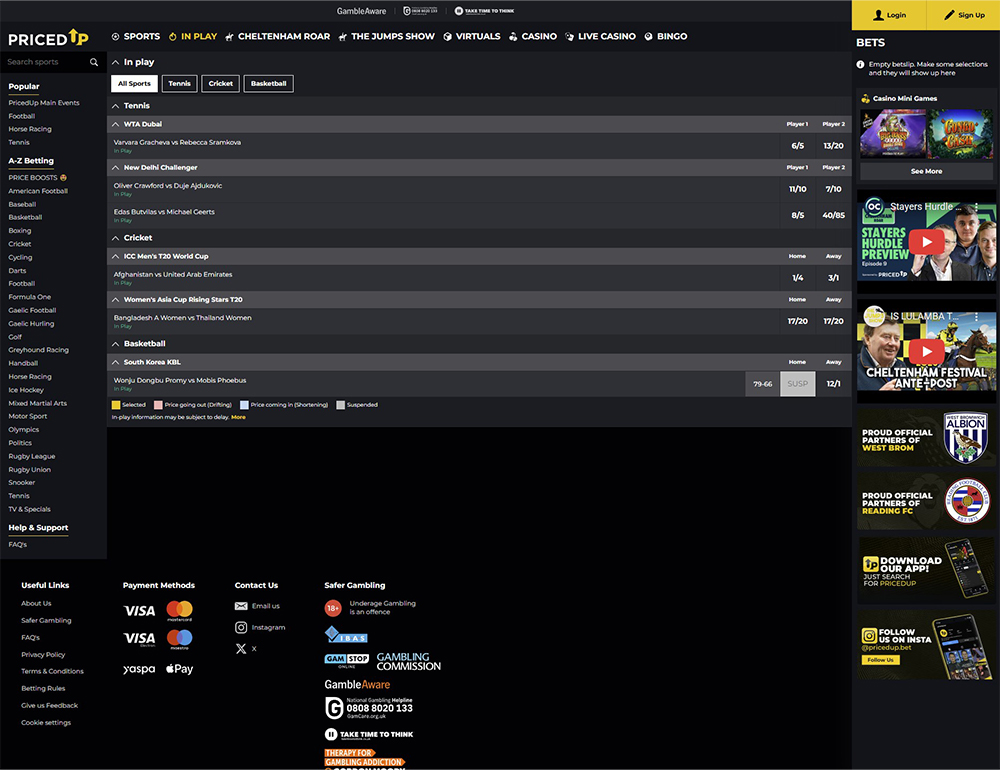Click the Email us envelope icon

coord(241,606)
